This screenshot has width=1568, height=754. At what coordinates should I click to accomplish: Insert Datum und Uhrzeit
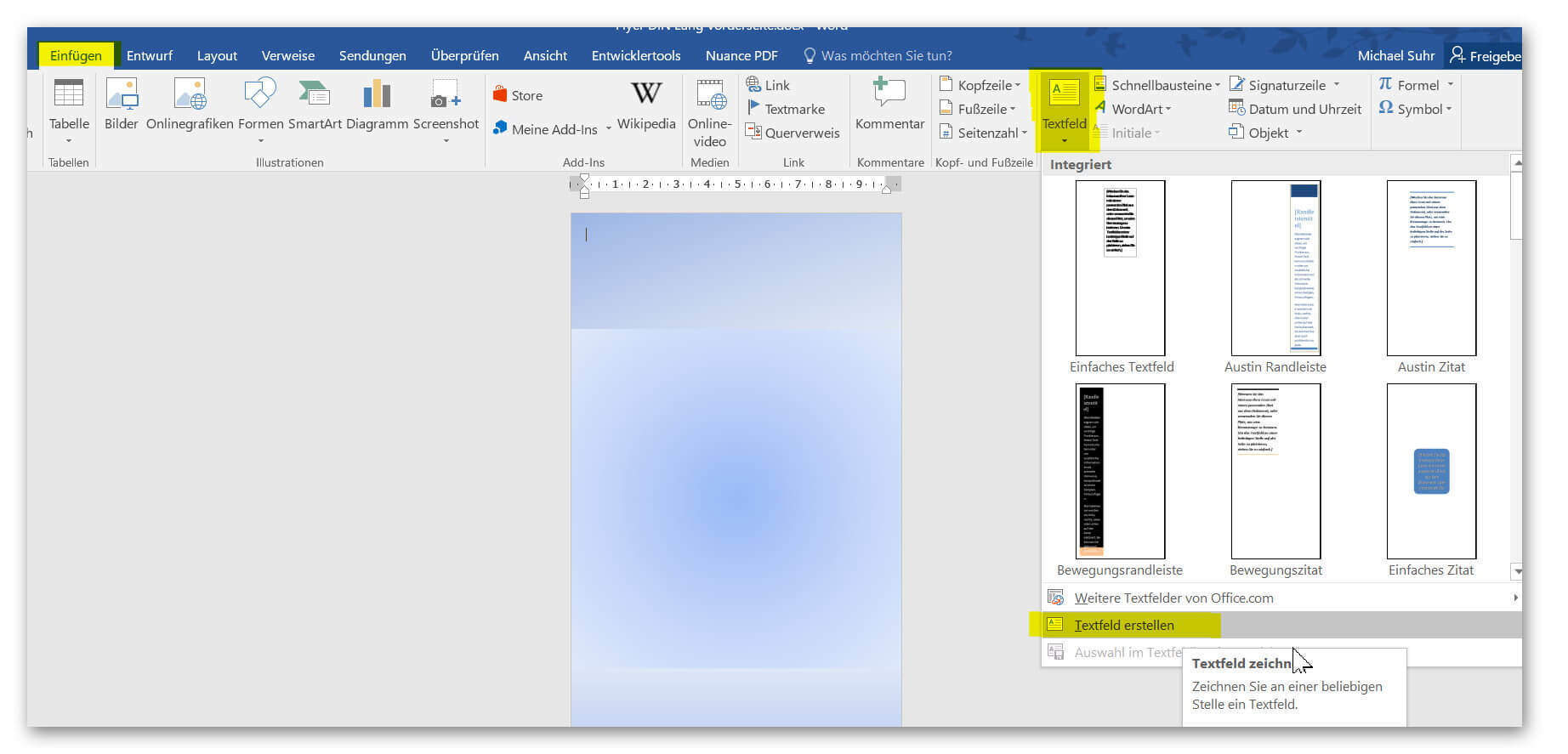tap(1295, 109)
